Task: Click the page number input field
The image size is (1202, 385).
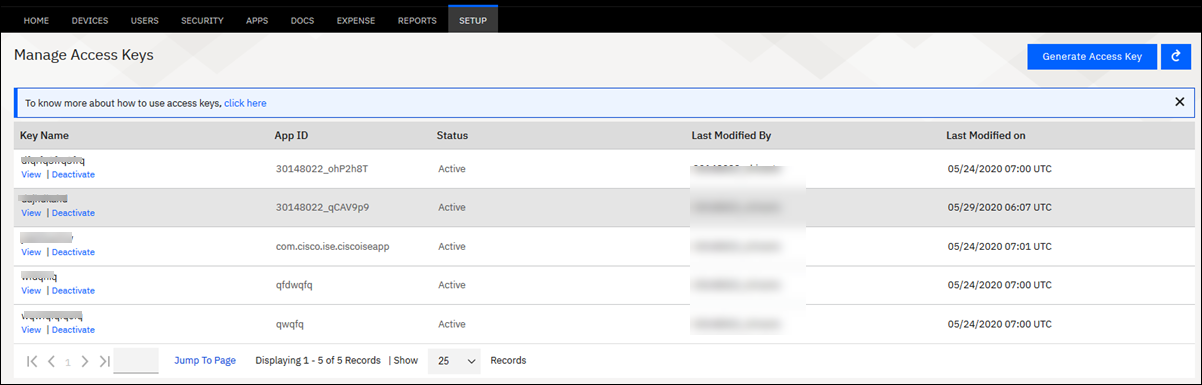Action: pos(136,361)
